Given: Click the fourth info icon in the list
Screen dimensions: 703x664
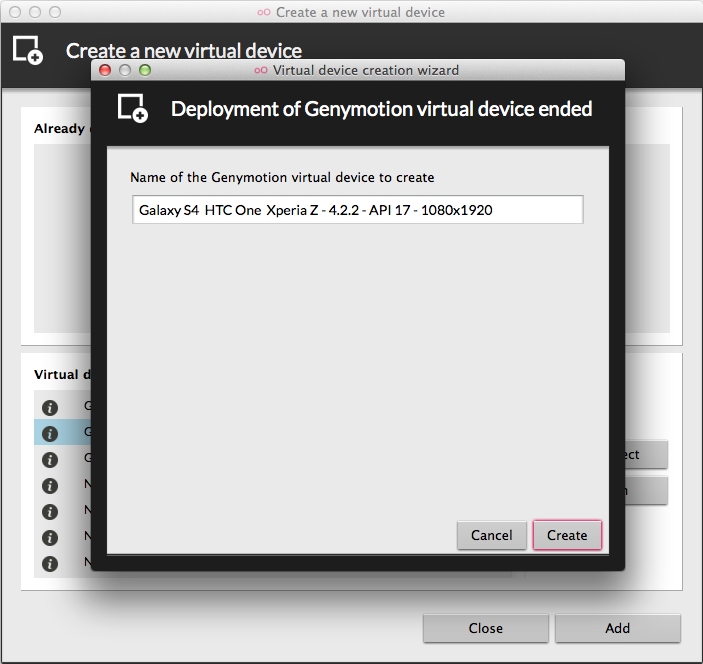Looking at the screenshot, I should 50,486.
